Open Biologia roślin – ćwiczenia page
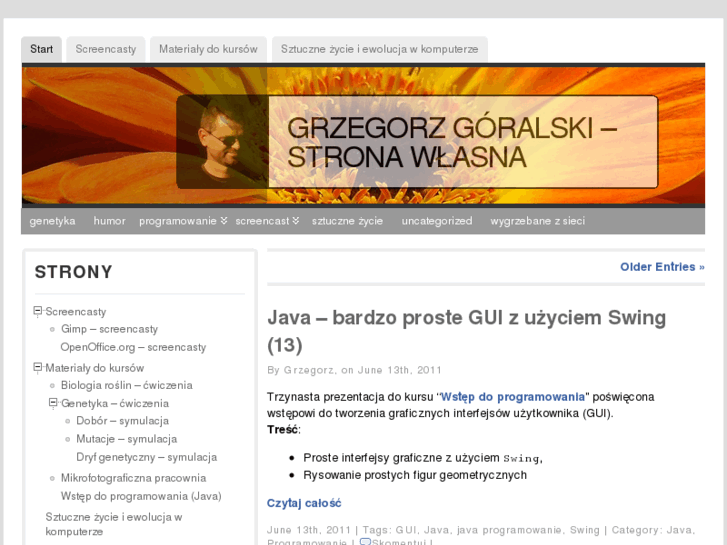 pyautogui.click(x=127, y=385)
